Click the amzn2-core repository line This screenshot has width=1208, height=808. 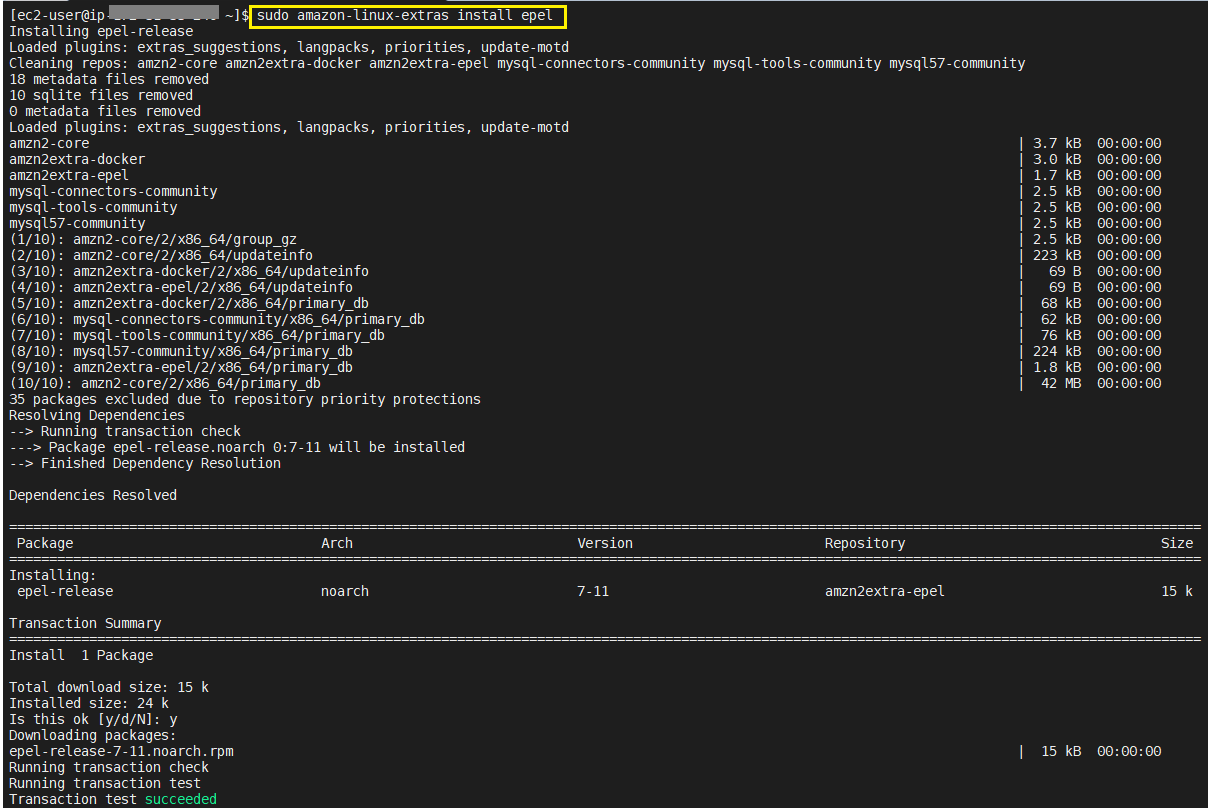(x=47, y=142)
